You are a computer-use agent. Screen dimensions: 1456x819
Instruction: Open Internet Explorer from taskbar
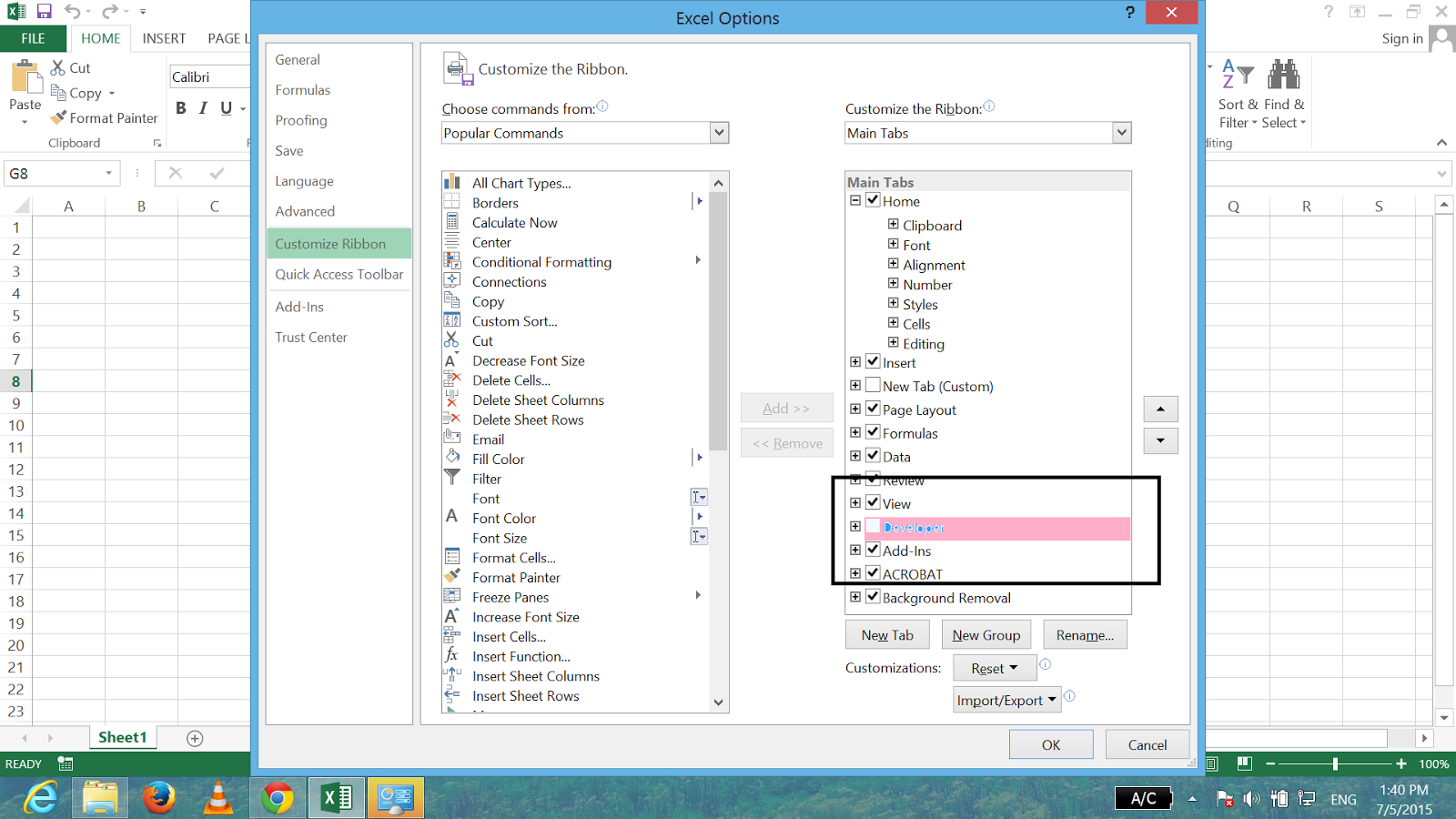[x=41, y=798]
